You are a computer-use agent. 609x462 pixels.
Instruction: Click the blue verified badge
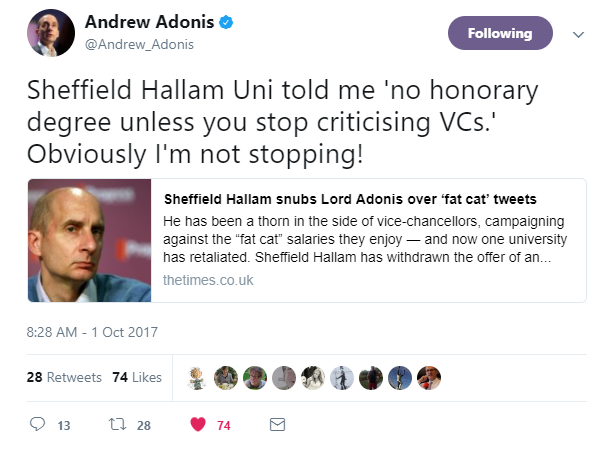pos(225,22)
